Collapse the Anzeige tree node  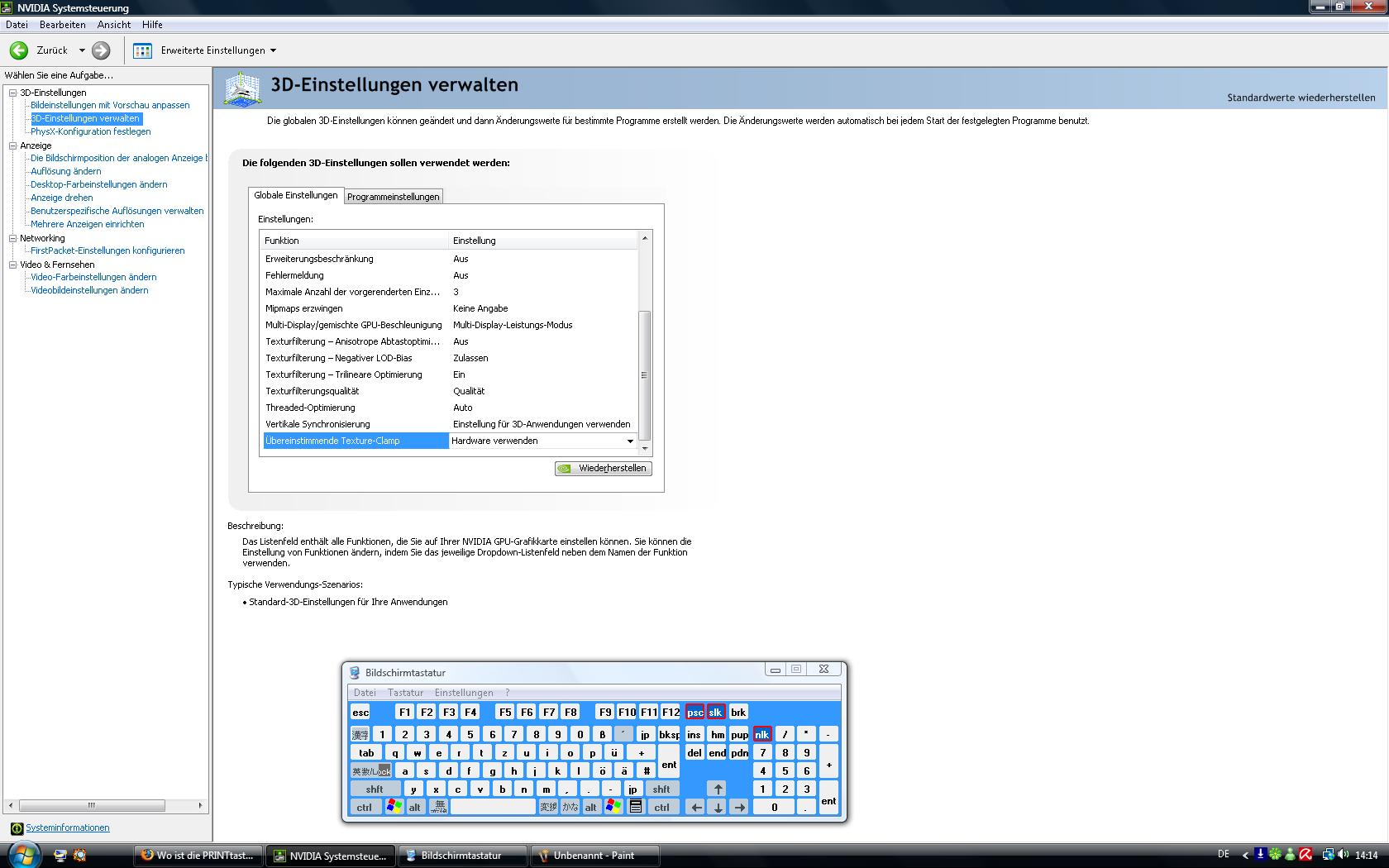tap(13, 145)
